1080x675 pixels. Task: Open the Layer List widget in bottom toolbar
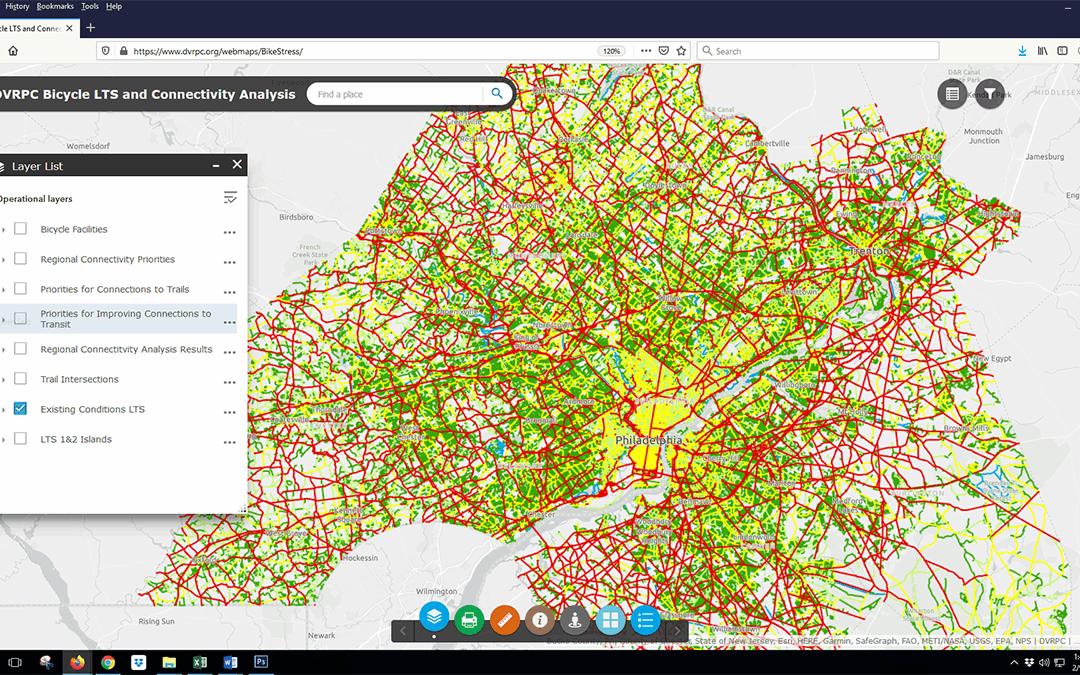434,619
